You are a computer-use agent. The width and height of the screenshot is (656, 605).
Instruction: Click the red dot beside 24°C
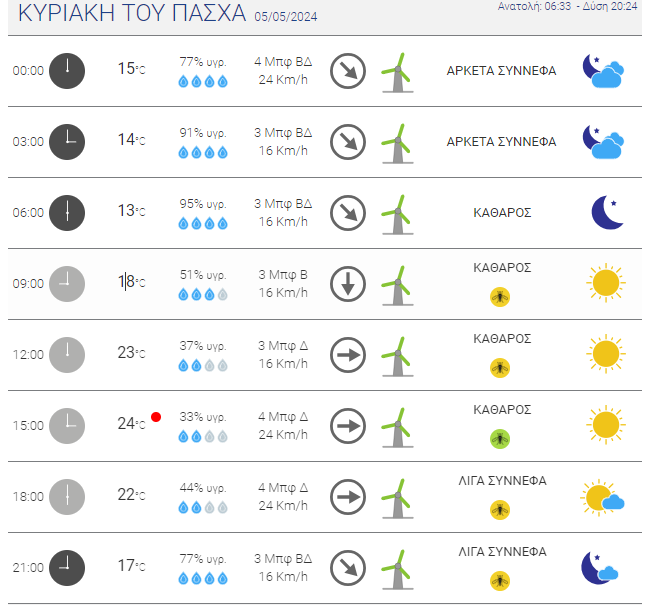tap(156, 417)
